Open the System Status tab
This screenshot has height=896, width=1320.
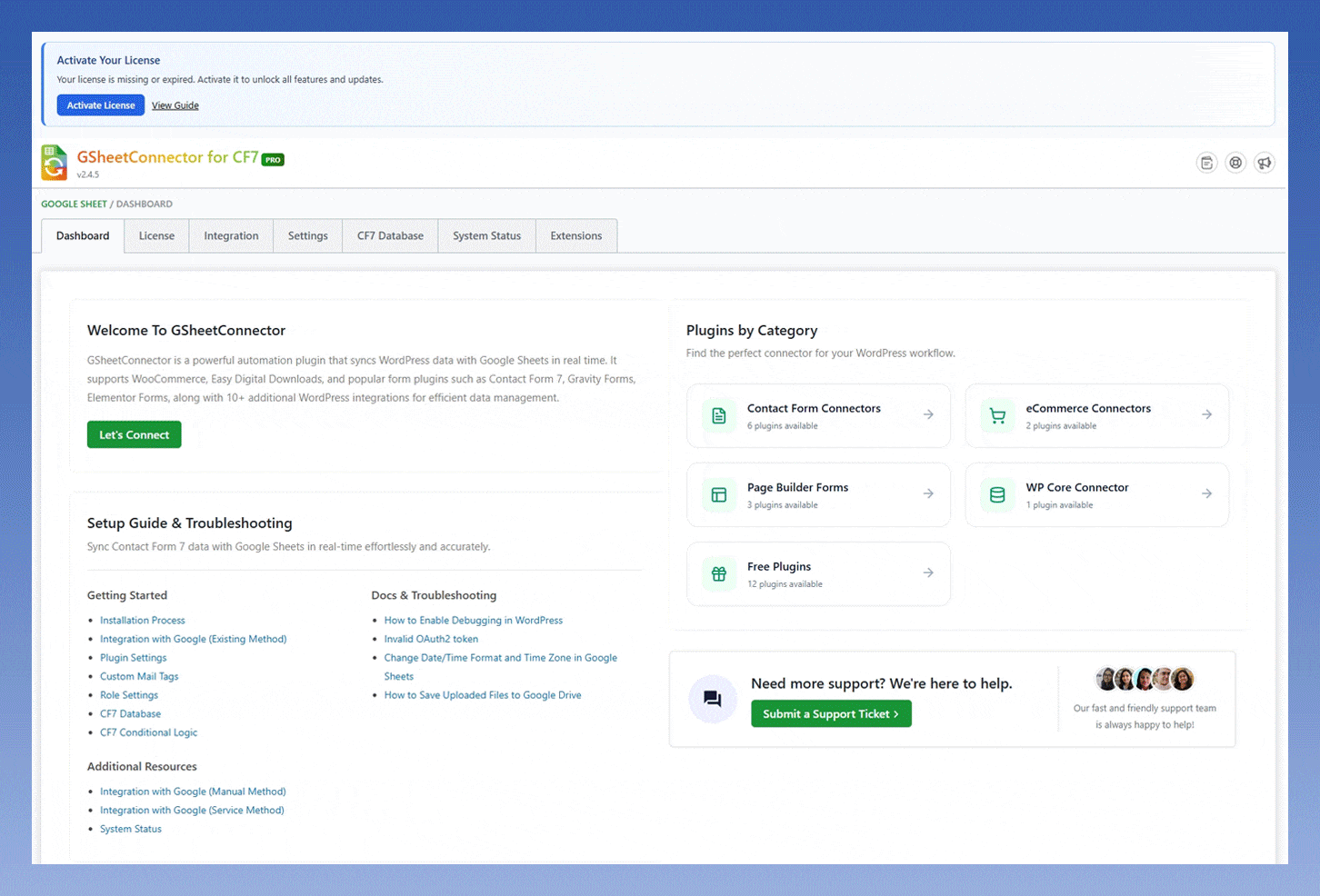[486, 236]
